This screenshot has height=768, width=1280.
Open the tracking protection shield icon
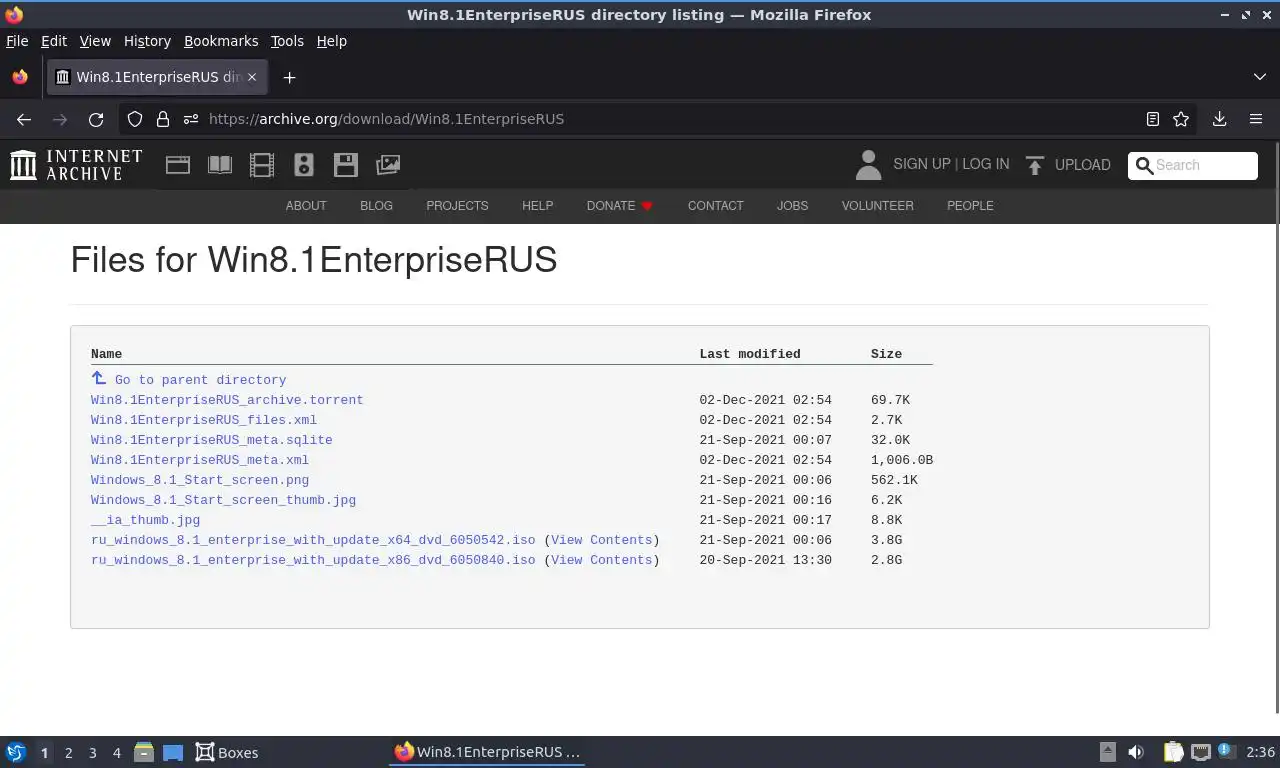(x=135, y=119)
